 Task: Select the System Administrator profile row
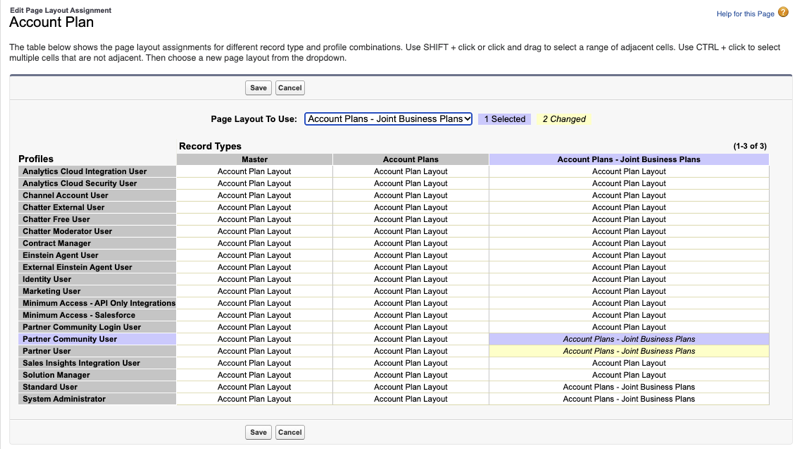(x=97, y=399)
